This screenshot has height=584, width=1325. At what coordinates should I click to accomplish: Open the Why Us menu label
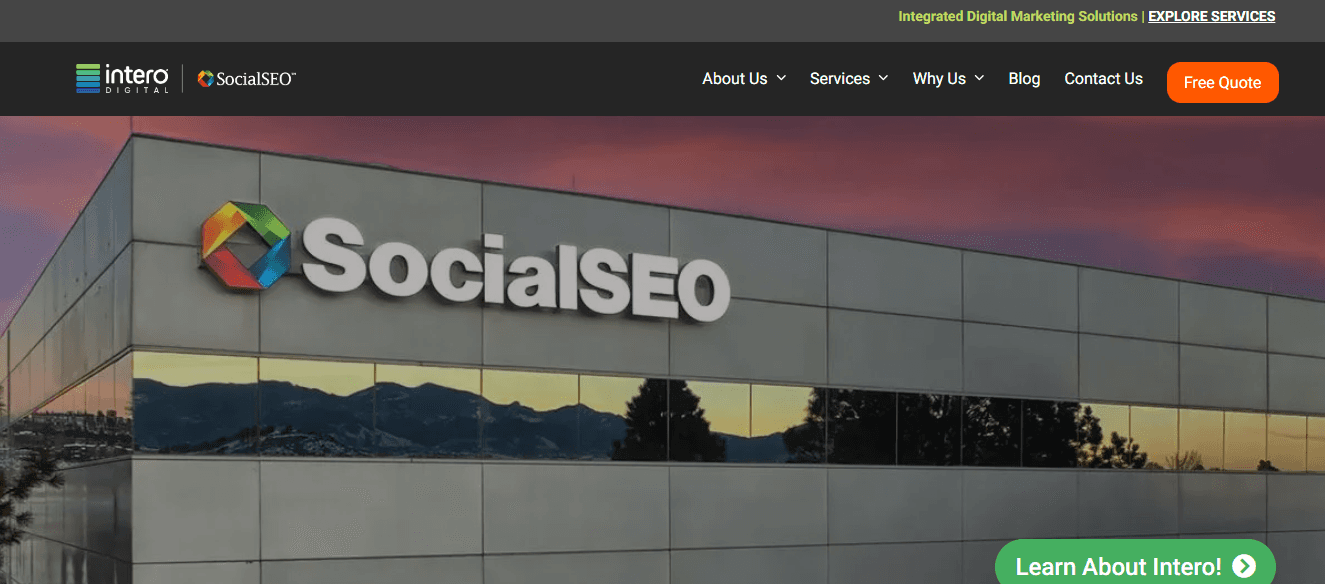click(939, 78)
